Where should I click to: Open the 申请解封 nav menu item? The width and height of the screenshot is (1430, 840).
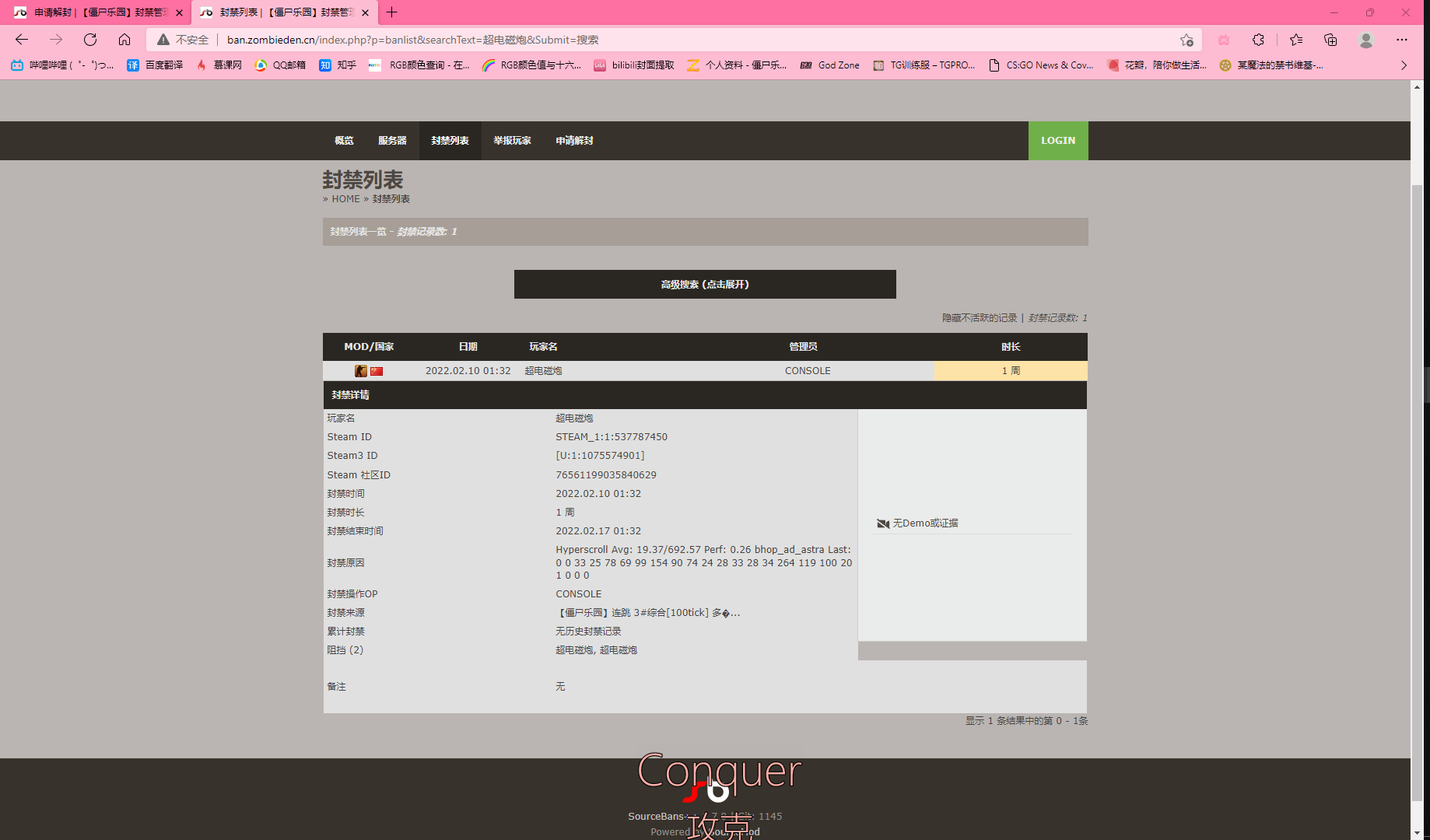click(x=574, y=141)
